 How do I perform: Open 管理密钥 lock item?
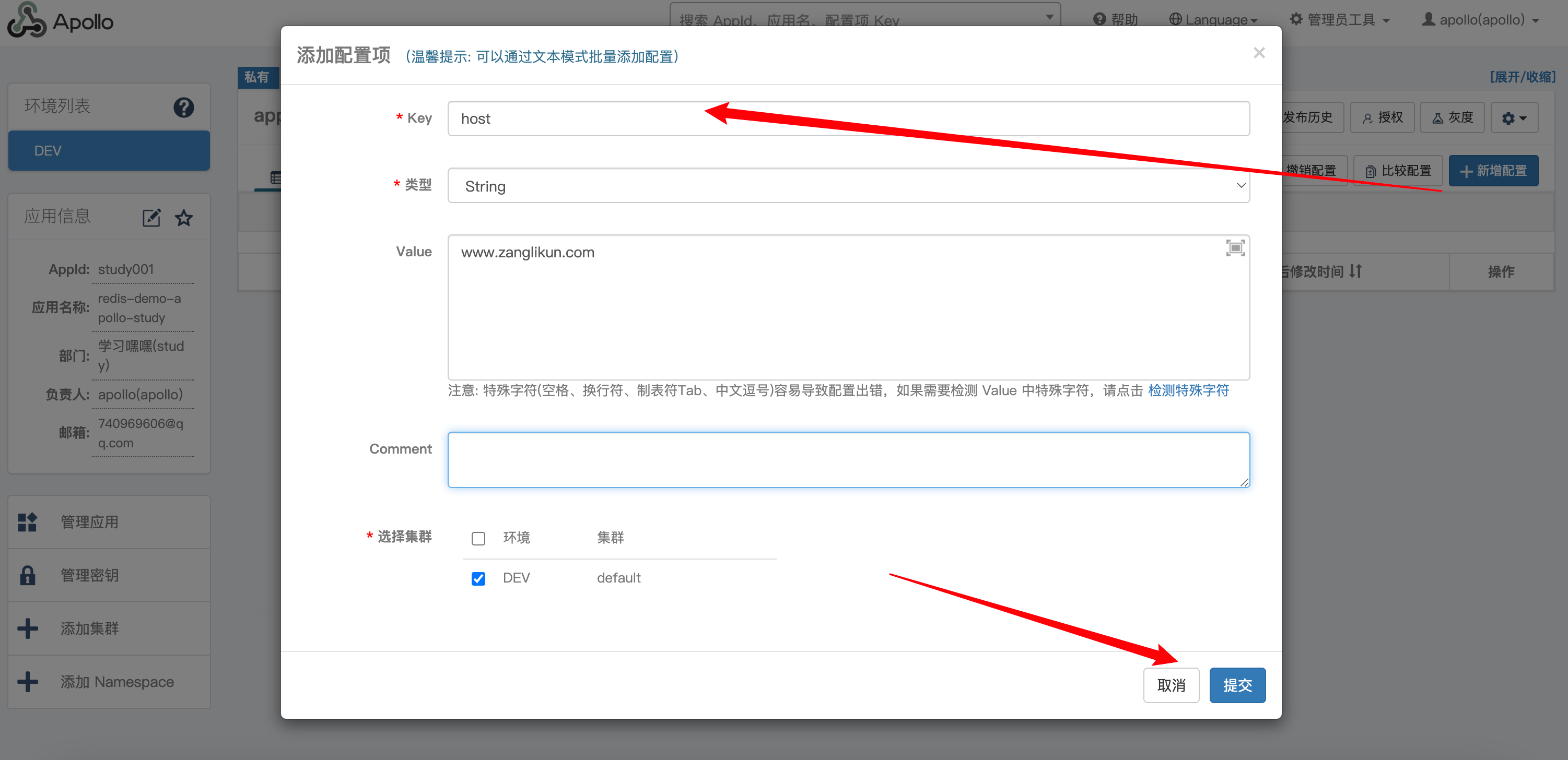tap(89, 575)
